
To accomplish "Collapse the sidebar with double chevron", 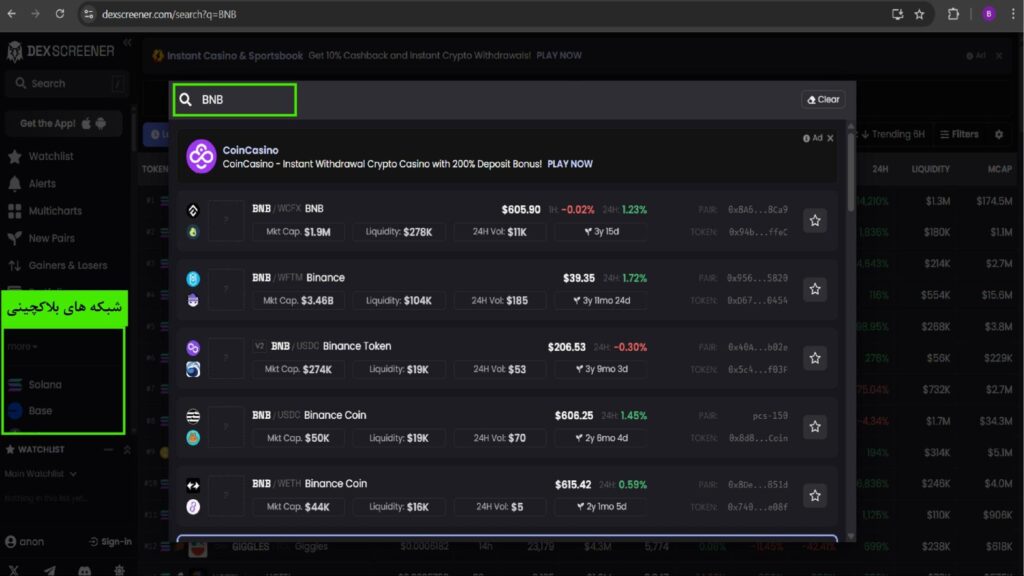I will pyautogui.click(x=127, y=42).
